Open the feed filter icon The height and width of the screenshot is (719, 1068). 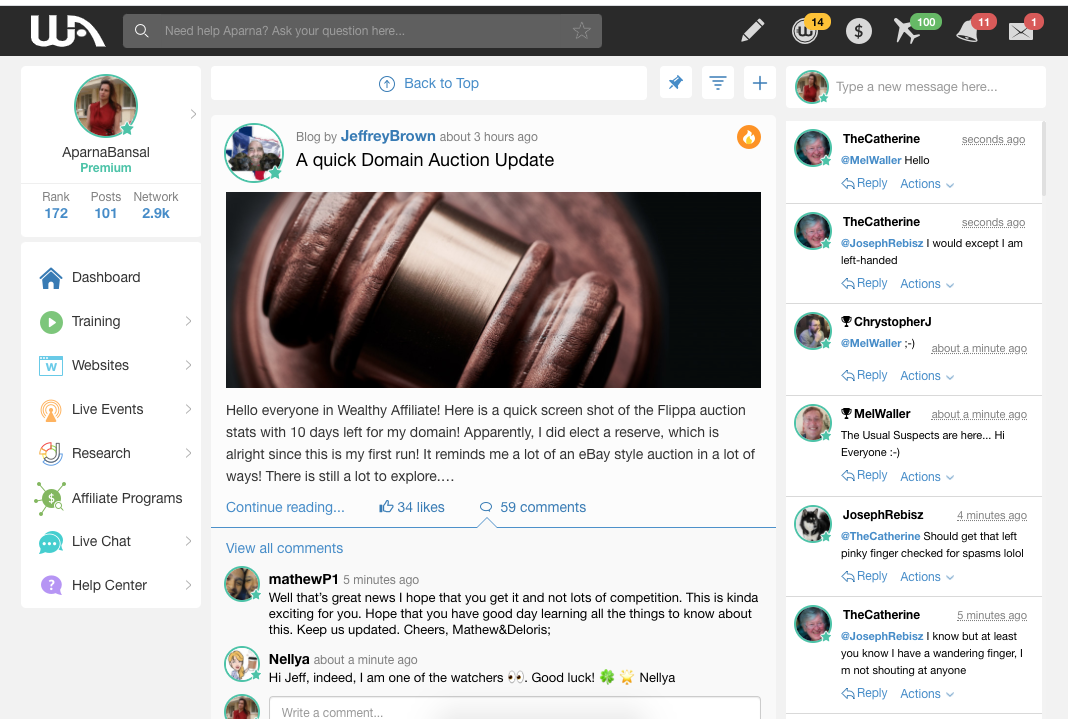[717, 84]
